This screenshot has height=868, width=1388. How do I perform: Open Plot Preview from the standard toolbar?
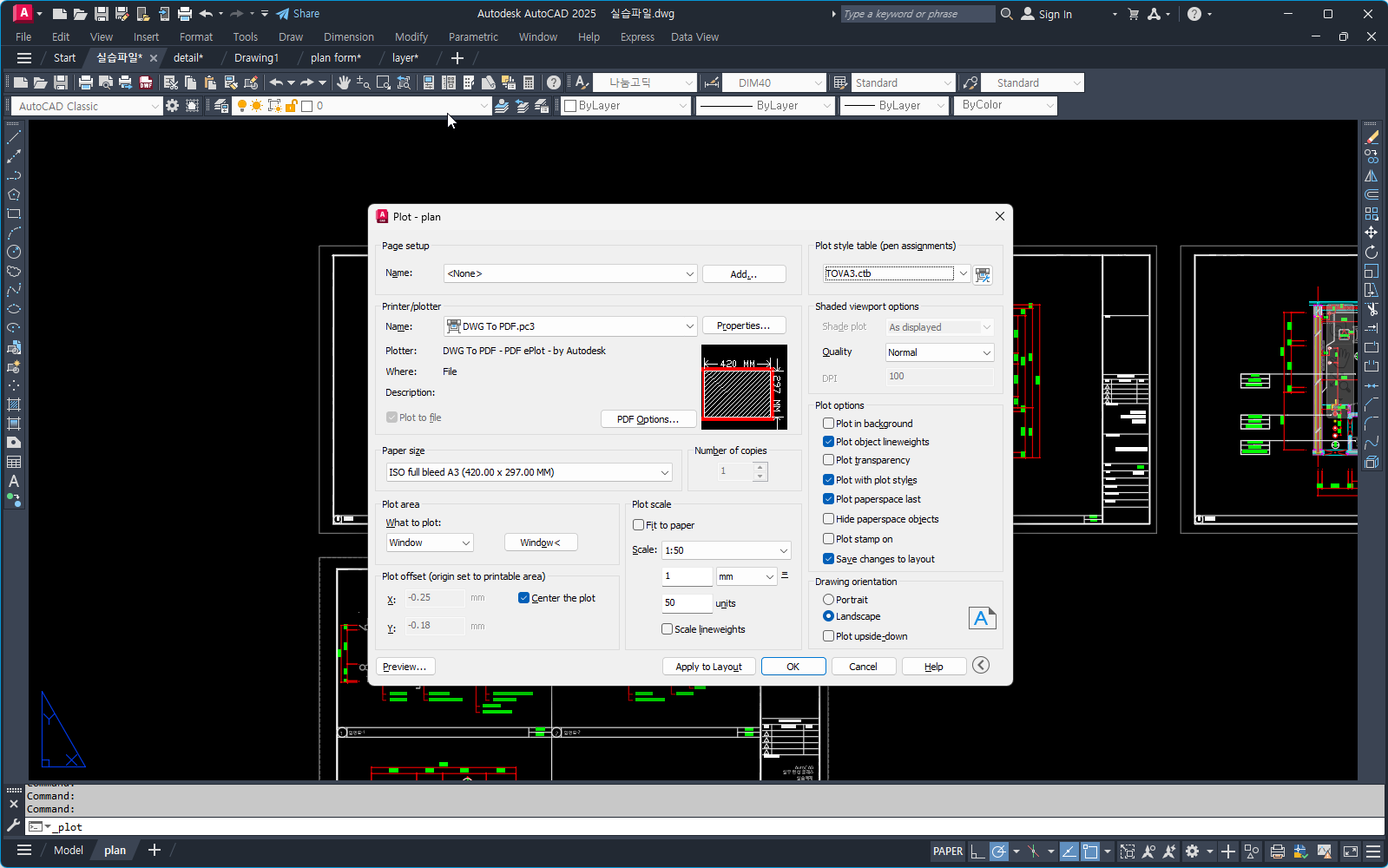pyautogui.click(x=106, y=82)
